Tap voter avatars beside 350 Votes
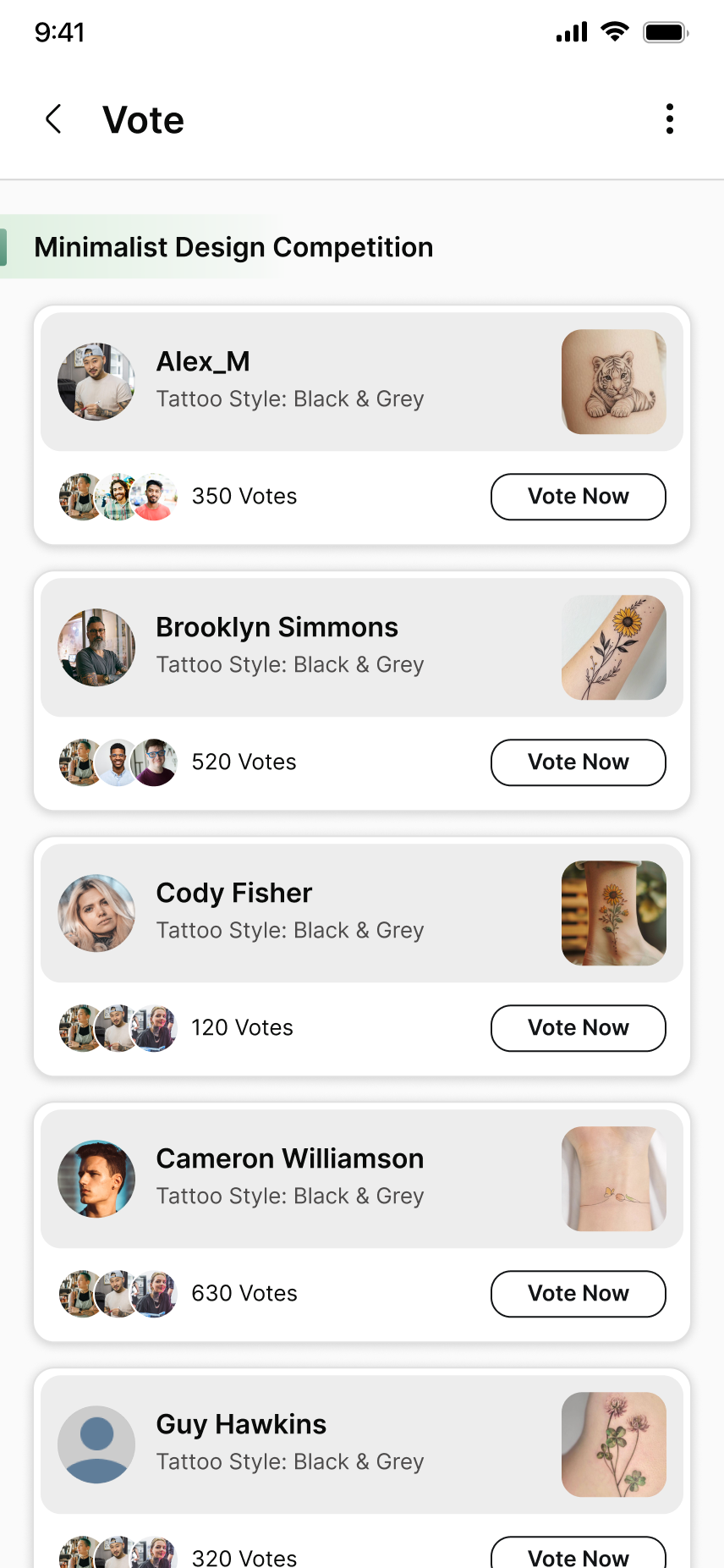 118,497
